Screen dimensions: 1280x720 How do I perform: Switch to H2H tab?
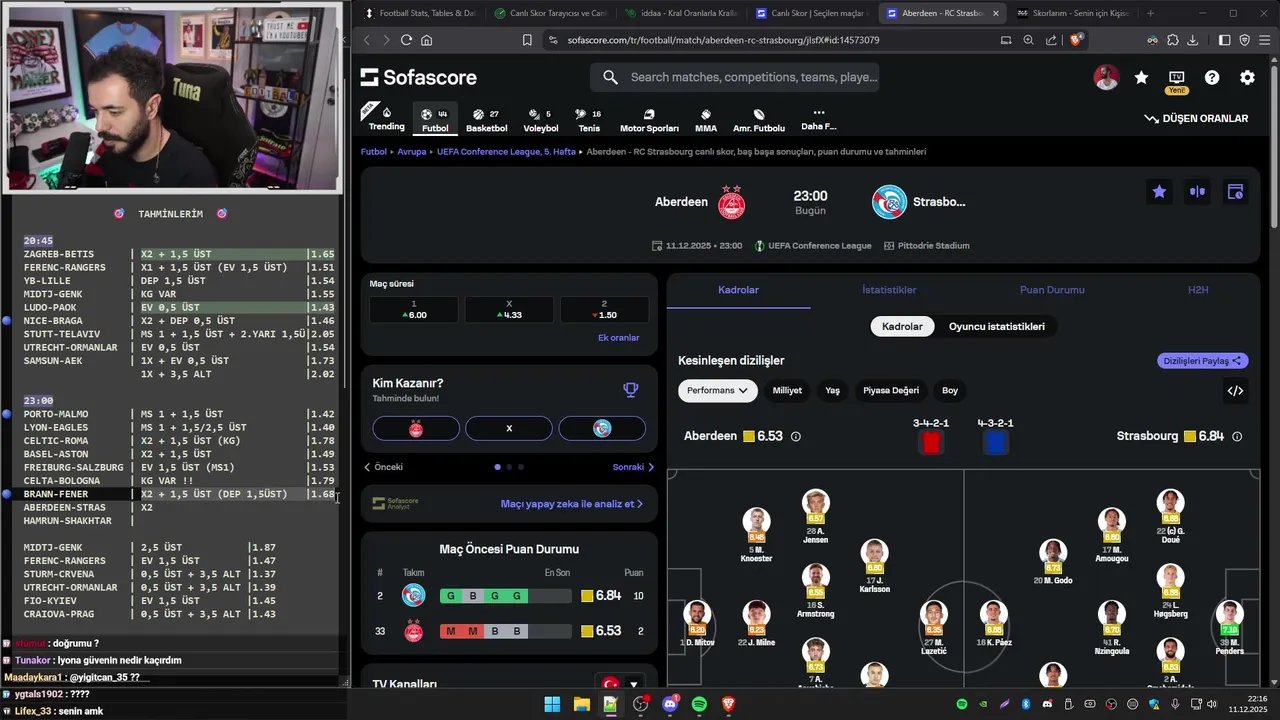coord(1198,290)
